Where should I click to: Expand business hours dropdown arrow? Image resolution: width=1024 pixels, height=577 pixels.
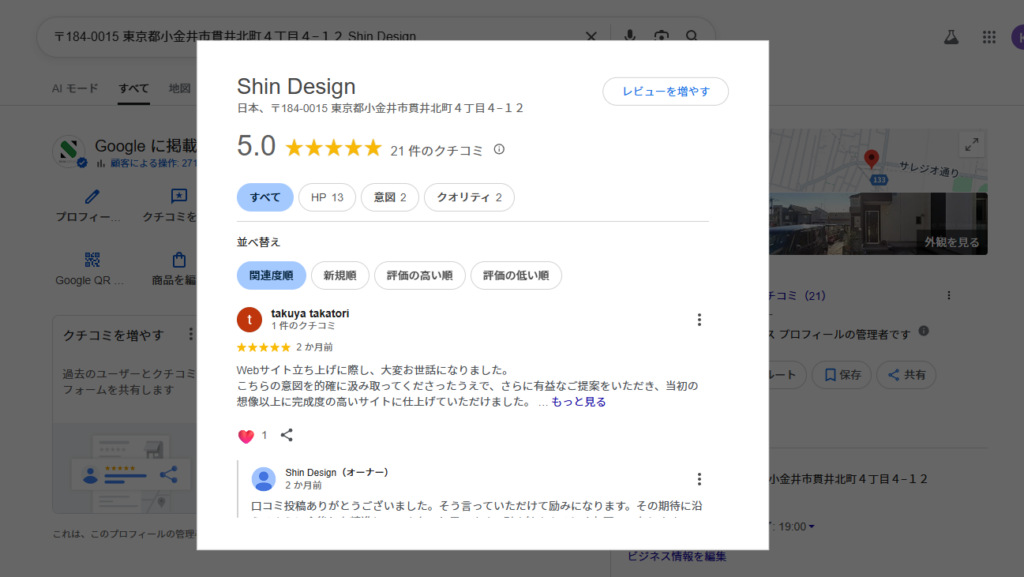[812, 527]
